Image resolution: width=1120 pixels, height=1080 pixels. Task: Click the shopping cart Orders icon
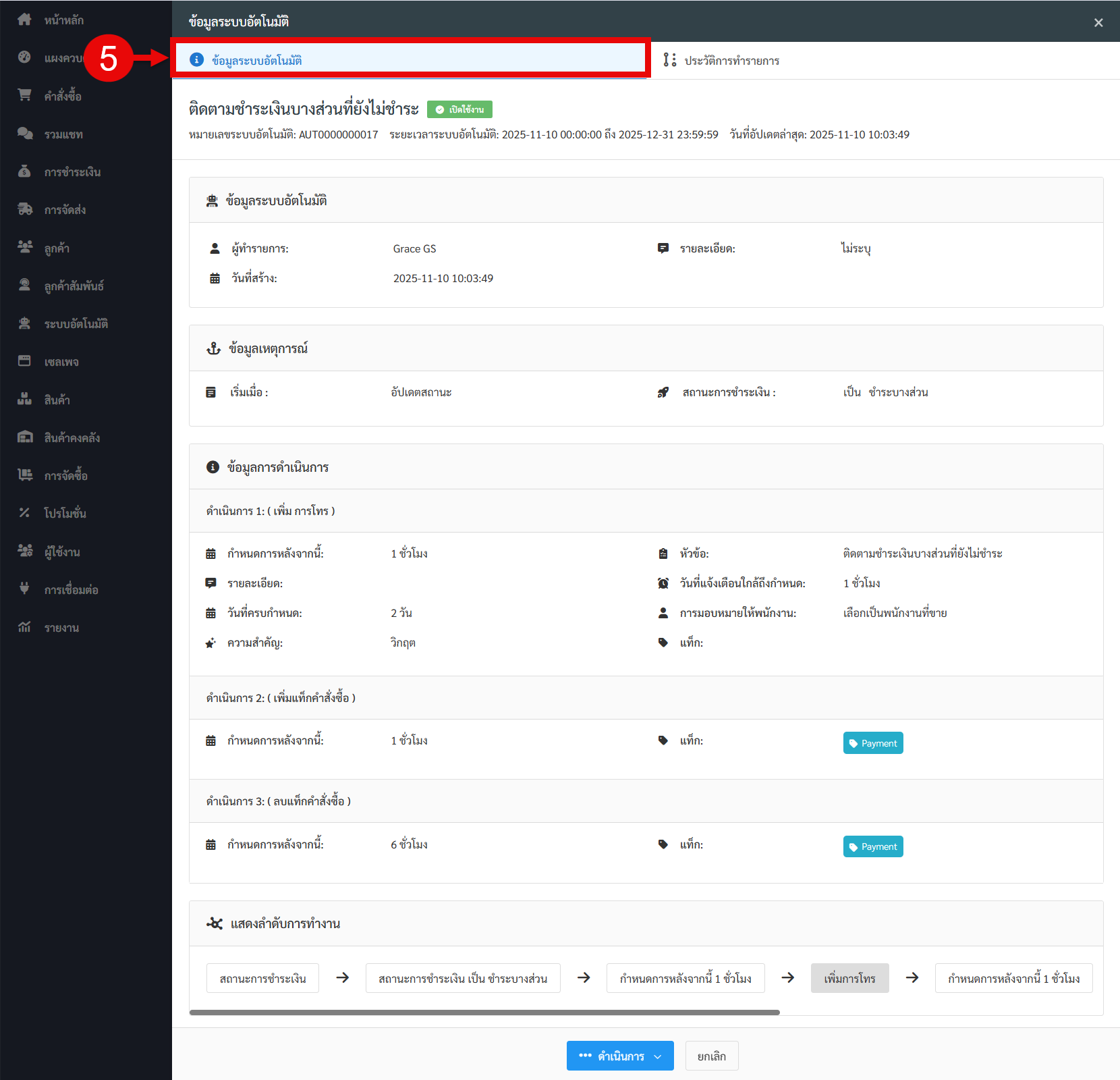pyautogui.click(x=24, y=95)
